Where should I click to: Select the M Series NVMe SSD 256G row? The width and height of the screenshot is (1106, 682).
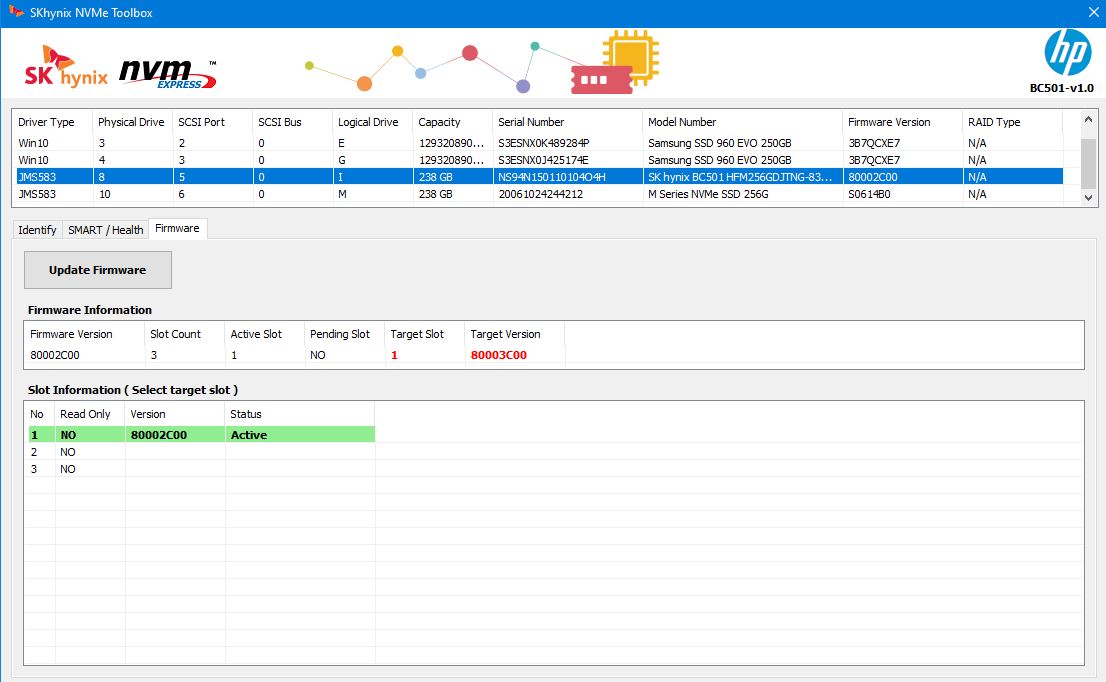coord(540,194)
